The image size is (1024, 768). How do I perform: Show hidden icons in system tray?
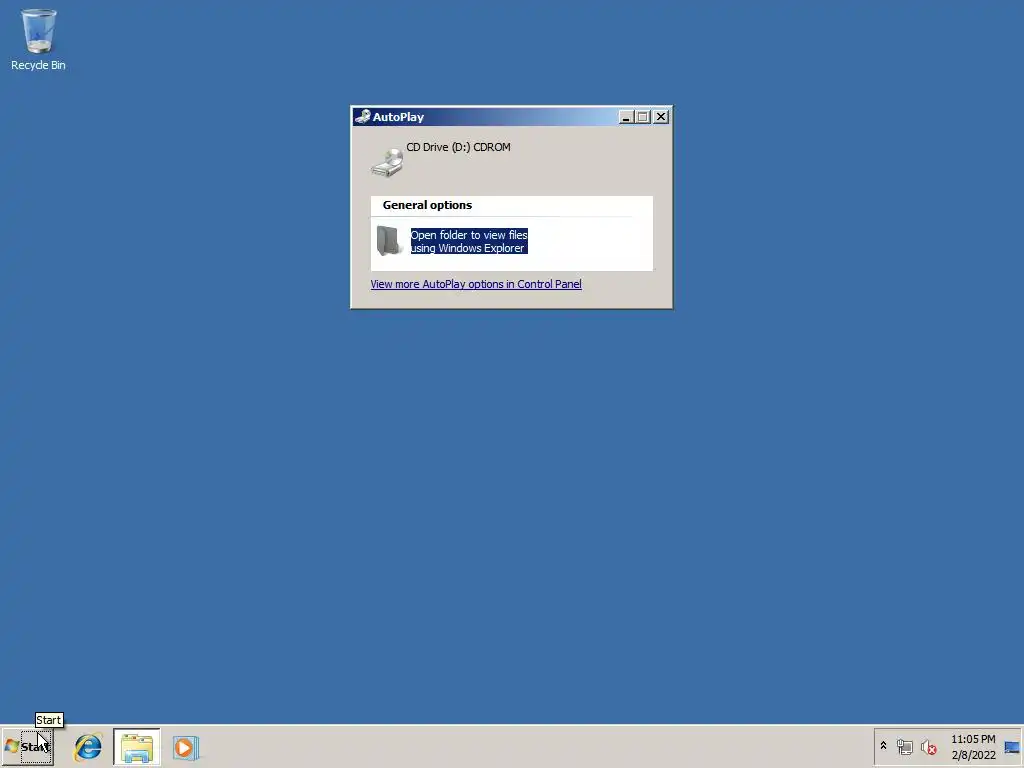(884, 746)
